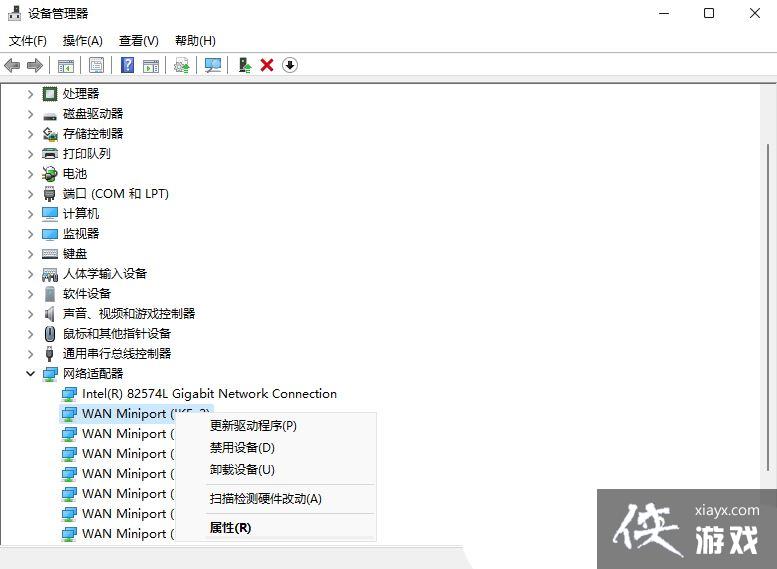Choose 属性(R) from context menu
The height and width of the screenshot is (569, 777).
coord(276,528)
